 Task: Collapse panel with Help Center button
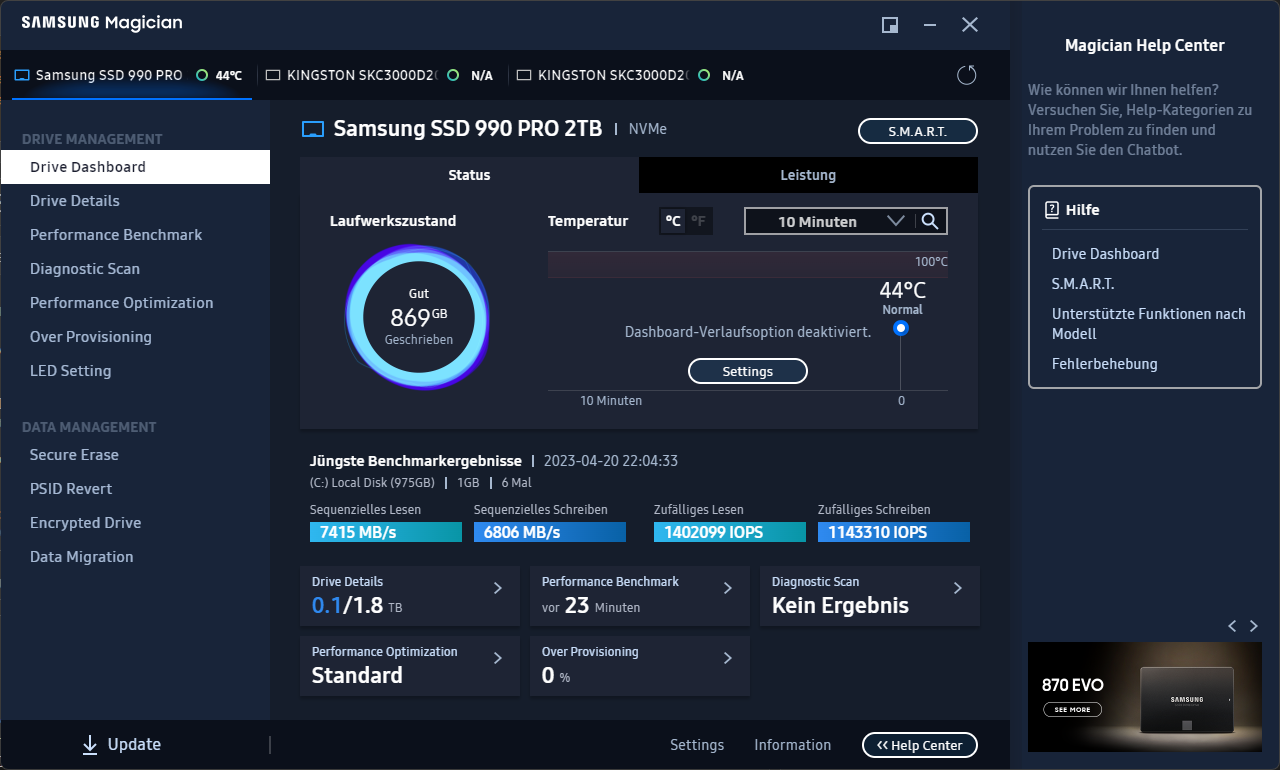click(x=920, y=745)
